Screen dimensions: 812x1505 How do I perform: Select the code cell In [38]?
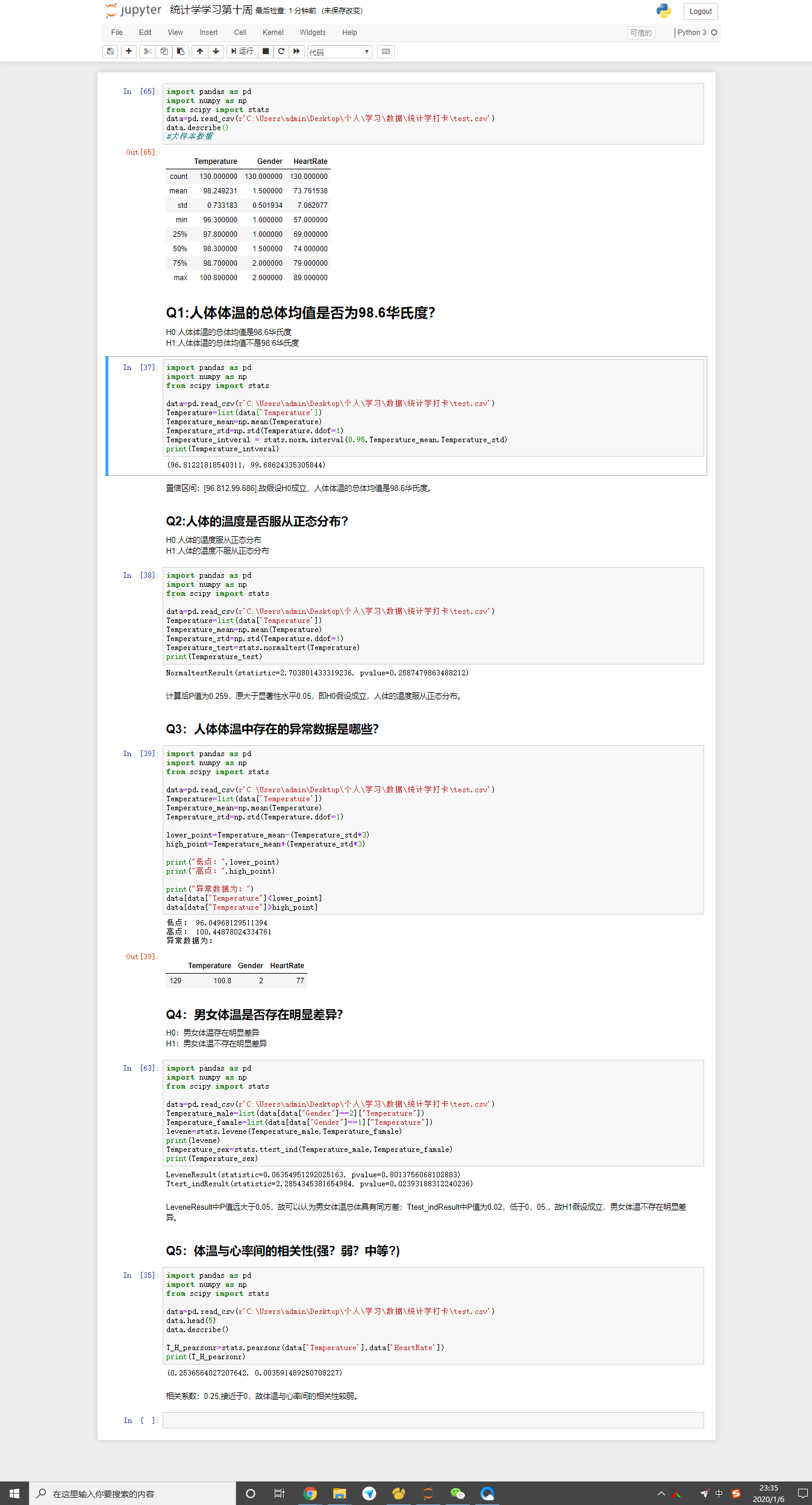433,616
